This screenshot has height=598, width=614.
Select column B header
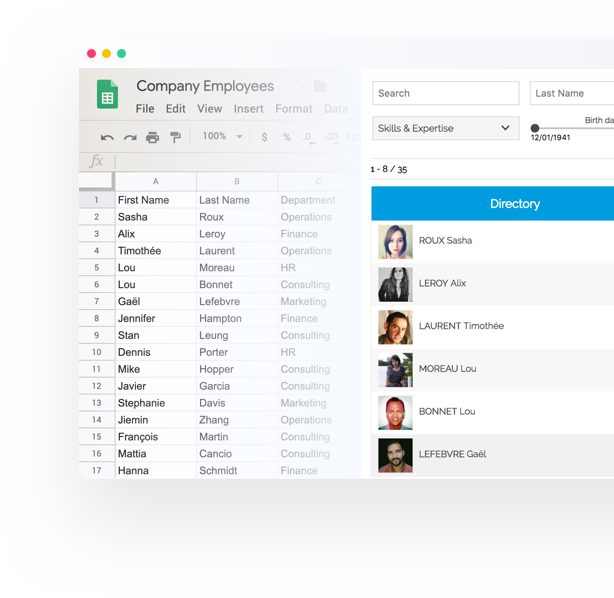coord(237,181)
